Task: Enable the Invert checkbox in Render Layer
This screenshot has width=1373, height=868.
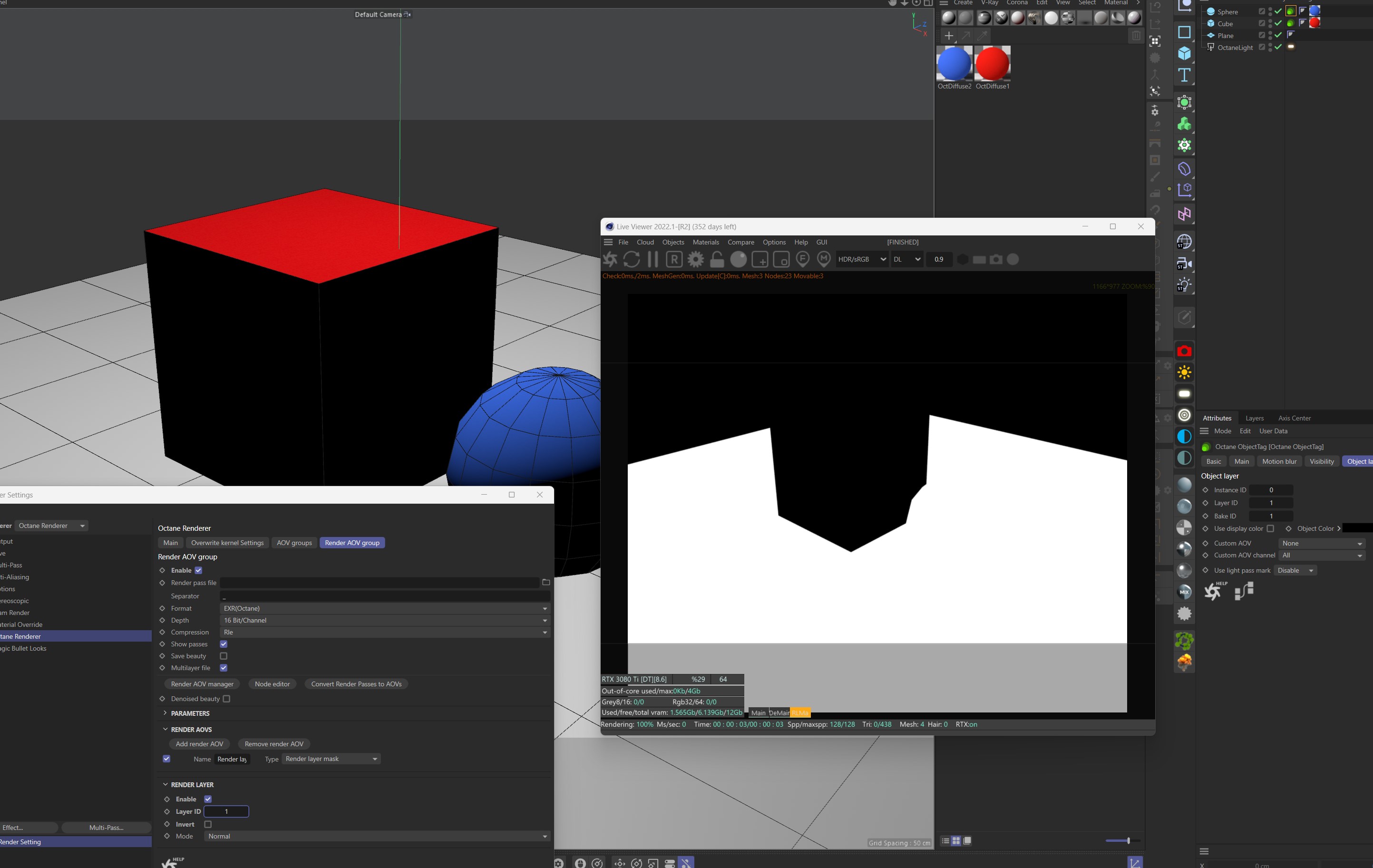Action: (208, 824)
